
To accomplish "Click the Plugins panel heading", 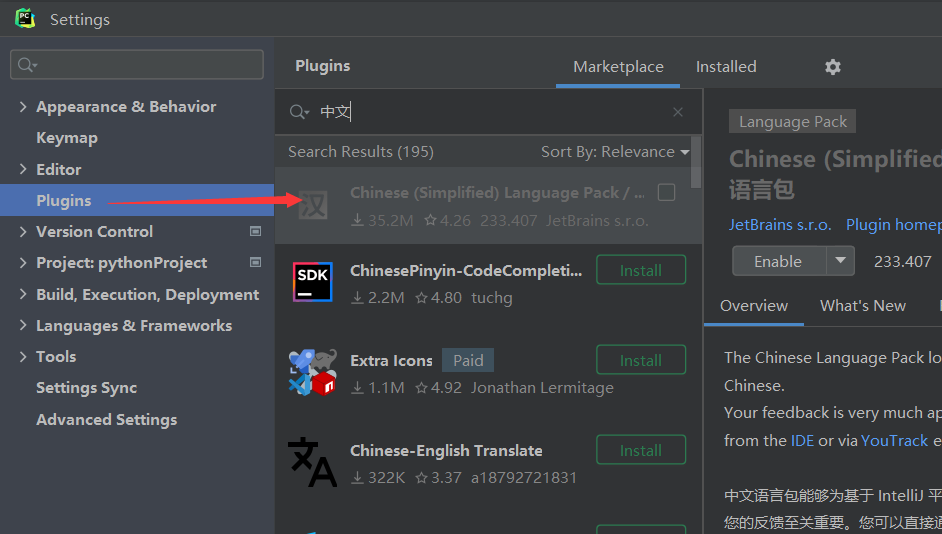I will pyautogui.click(x=323, y=66).
